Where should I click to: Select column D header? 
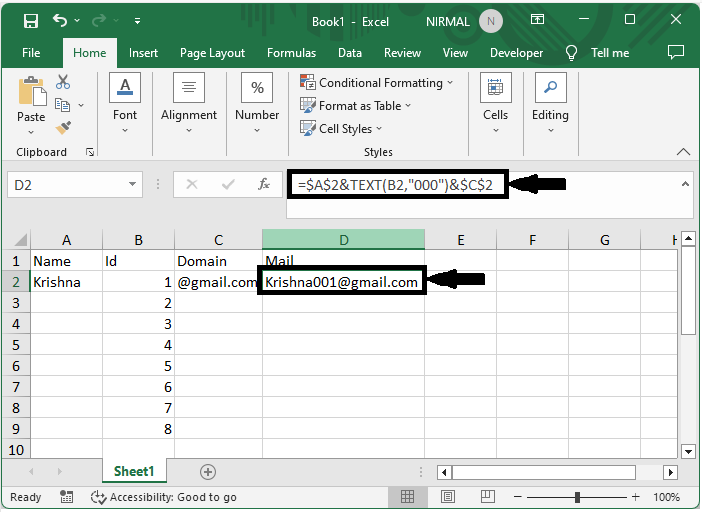click(x=343, y=239)
